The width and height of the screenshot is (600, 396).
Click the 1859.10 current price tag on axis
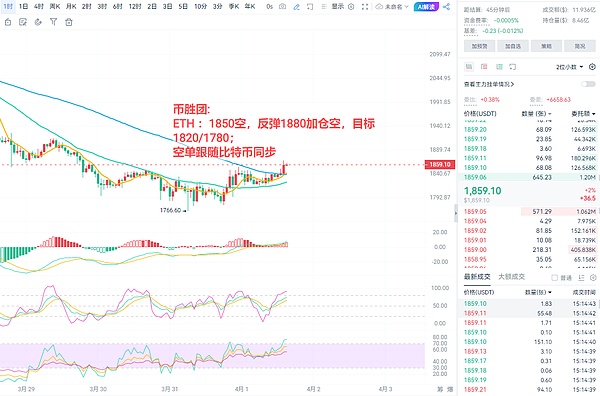point(440,165)
